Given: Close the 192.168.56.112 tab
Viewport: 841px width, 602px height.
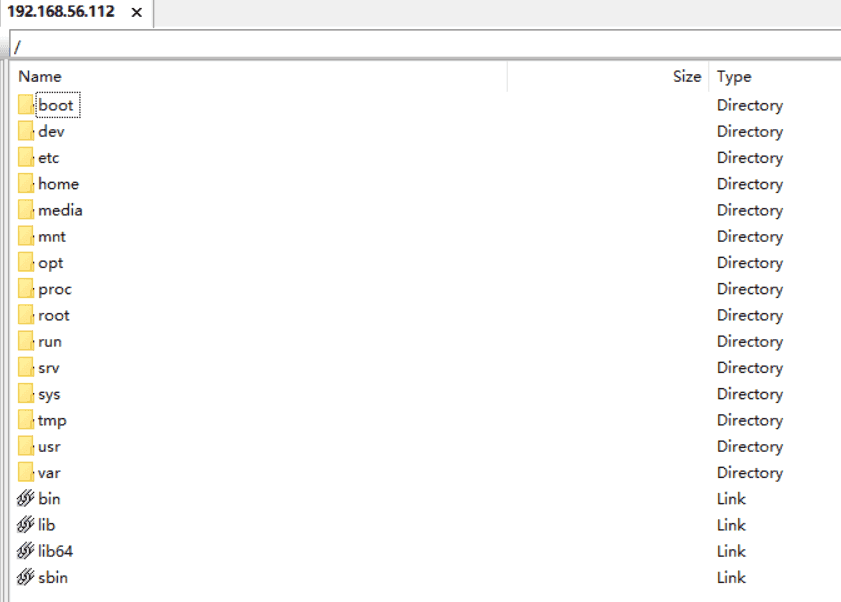Looking at the screenshot, I should point(137,12).
